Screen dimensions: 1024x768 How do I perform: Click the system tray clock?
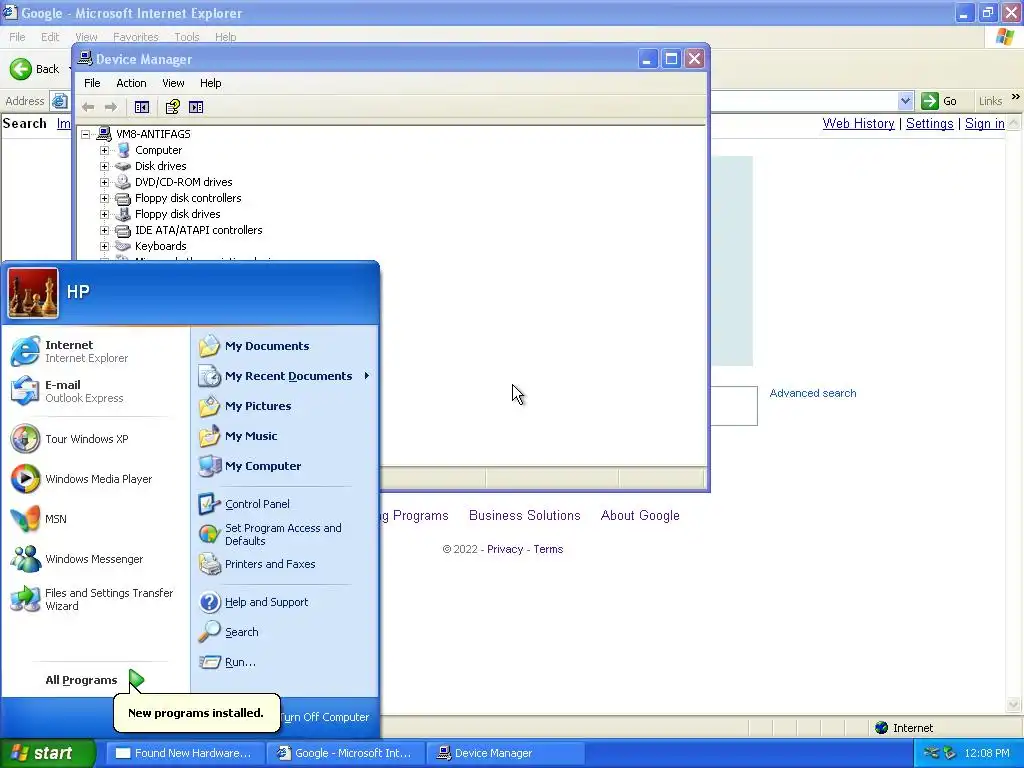tap(987, 753)
